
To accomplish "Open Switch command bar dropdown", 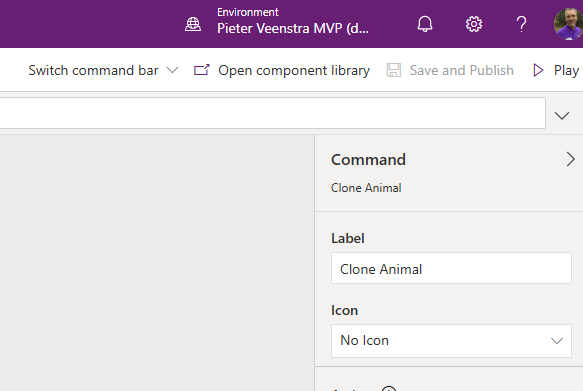I will [x=103, y=70].
